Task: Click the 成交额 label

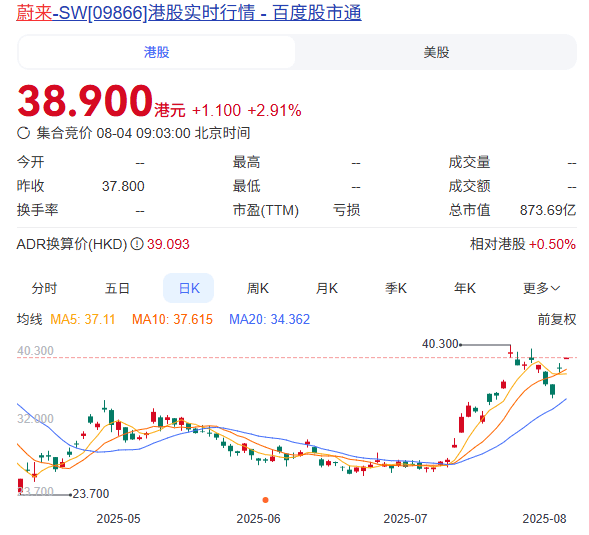Action: click(470, 186)
